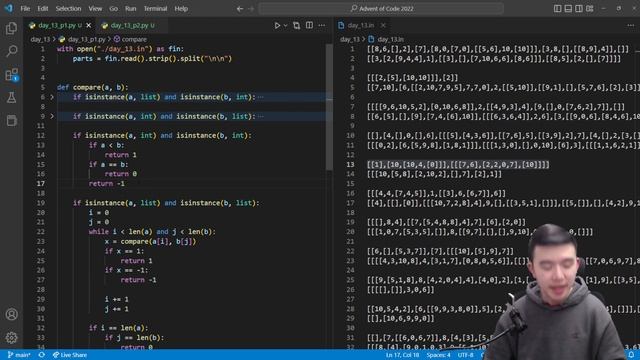Click '[[],10,6,9,9,0]]' input line
This screenshot has height=360, width=640.
pyautogui.click(x=401, y=318)
